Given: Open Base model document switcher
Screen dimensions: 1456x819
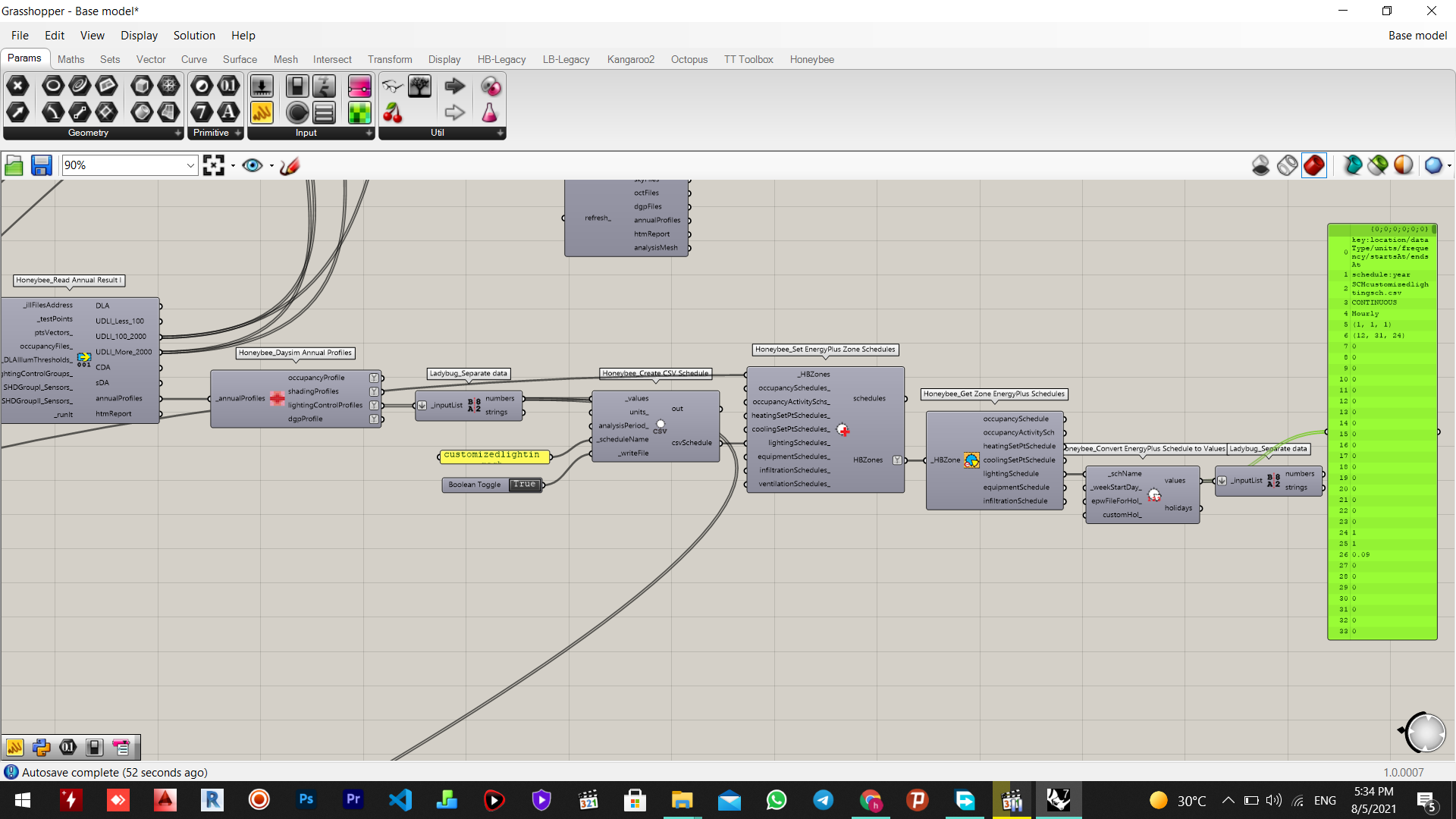Looking at the screenshot, I should pyautogui.click(x=1417, y=36).
